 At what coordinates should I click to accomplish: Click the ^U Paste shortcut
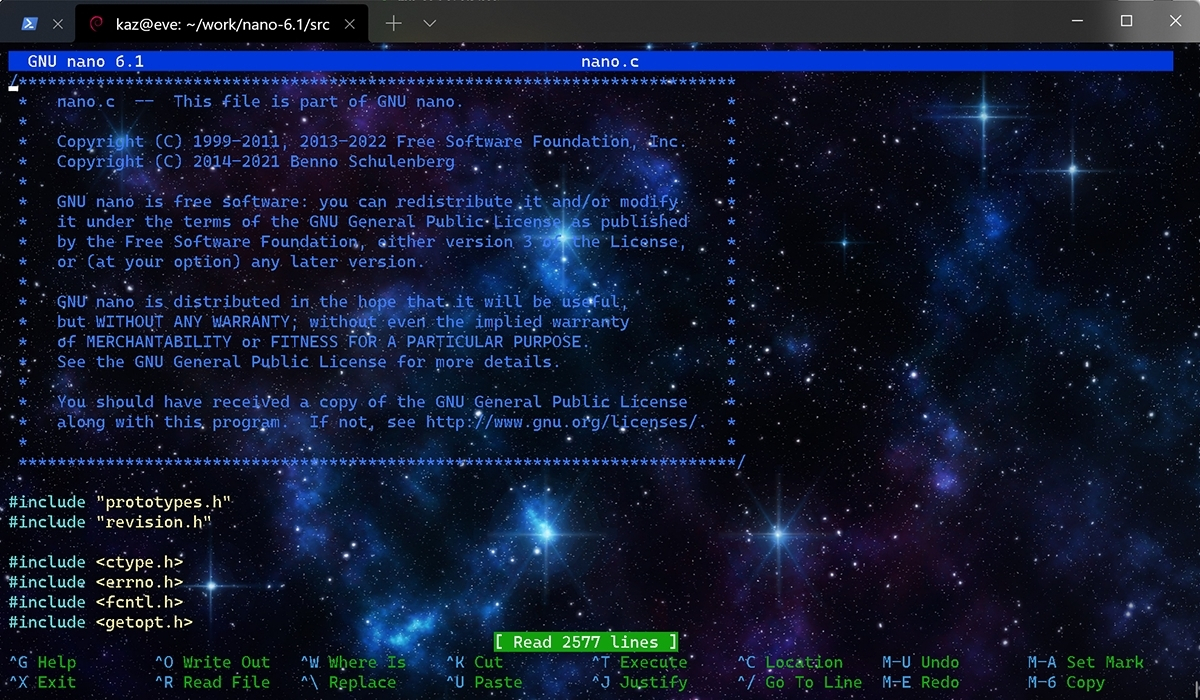point(484,682)
